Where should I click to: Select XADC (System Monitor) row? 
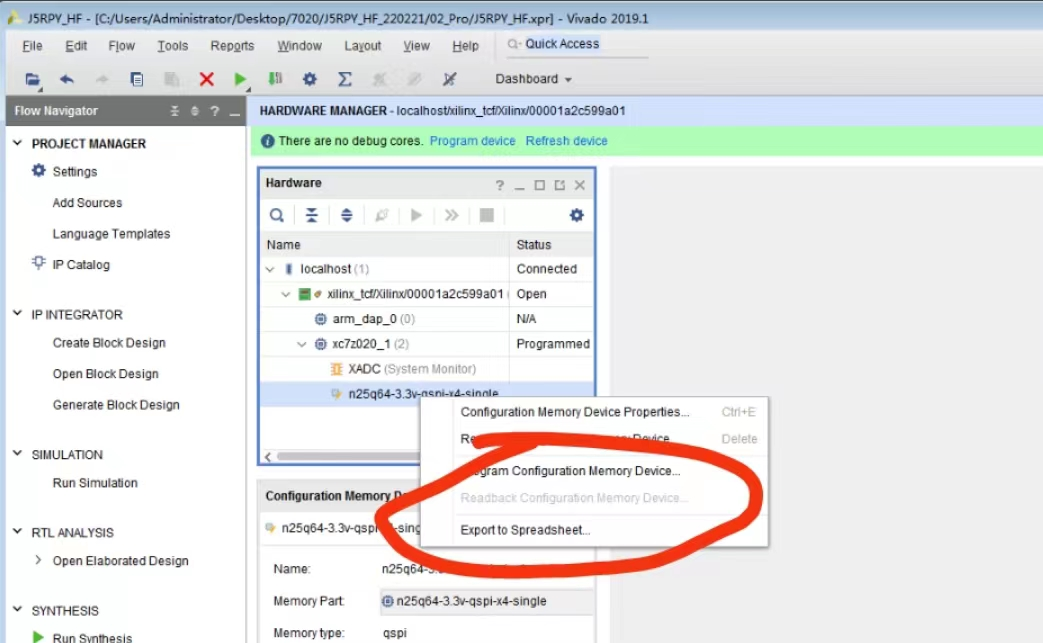point(426,369)
